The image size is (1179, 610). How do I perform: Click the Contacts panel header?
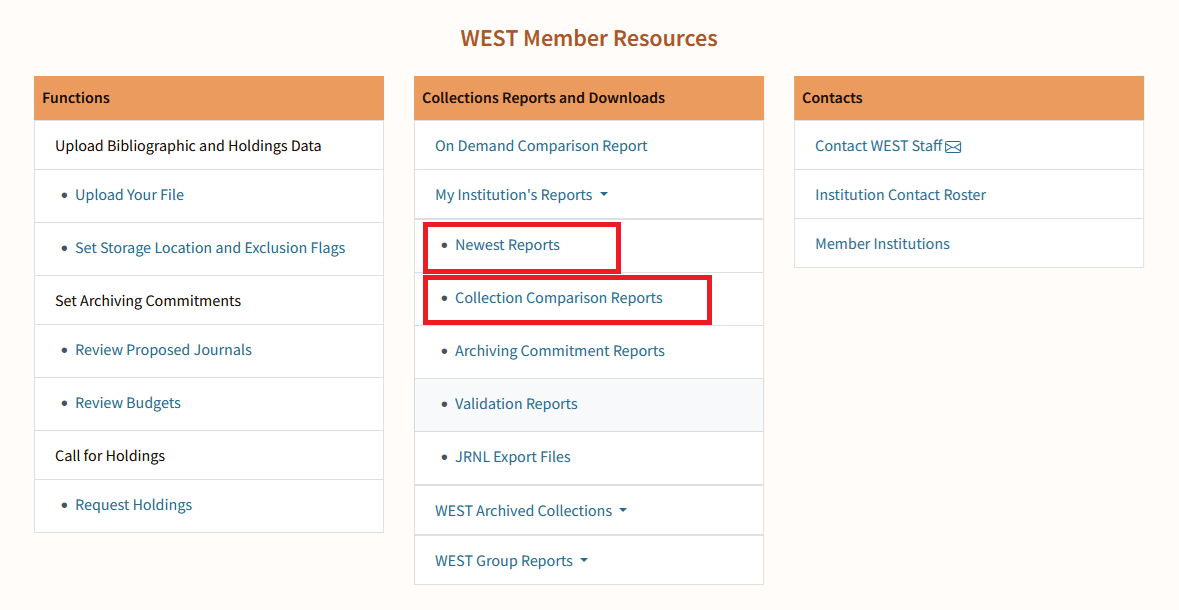pos(968,98)
